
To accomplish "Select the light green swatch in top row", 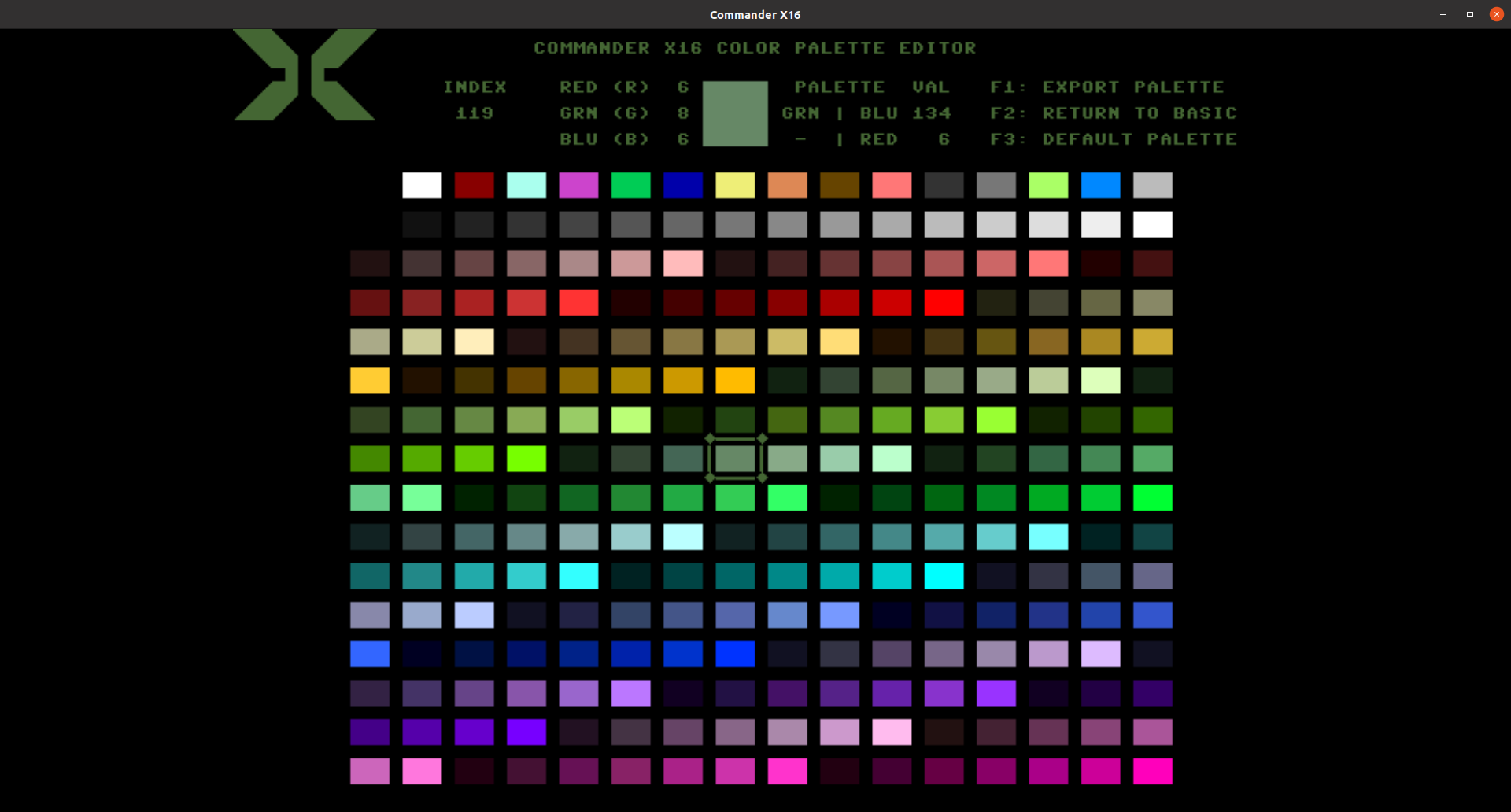I will [x=1048, y=186].
